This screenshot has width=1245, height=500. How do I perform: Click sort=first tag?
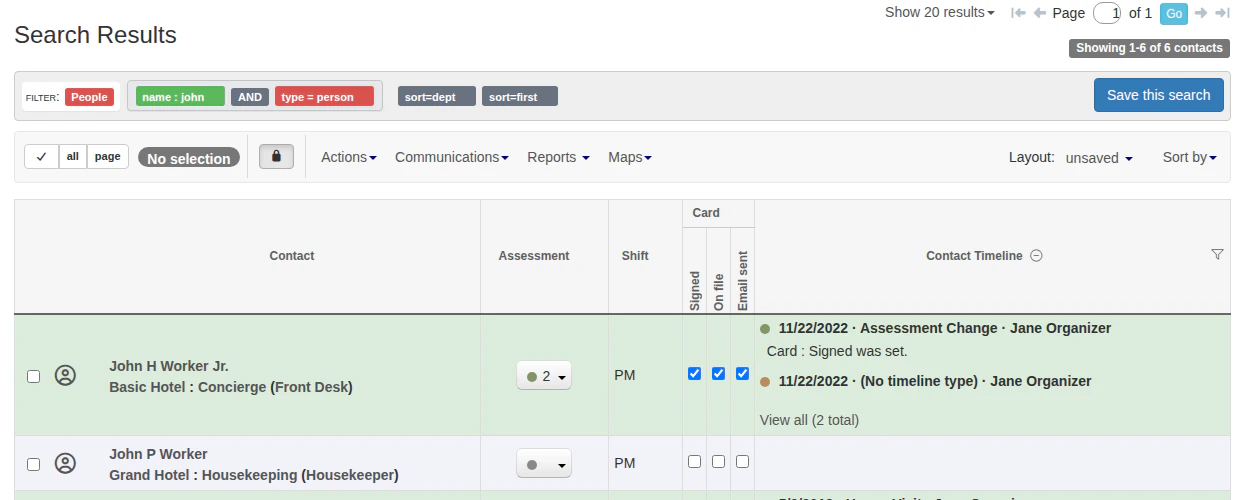[520, 97]
